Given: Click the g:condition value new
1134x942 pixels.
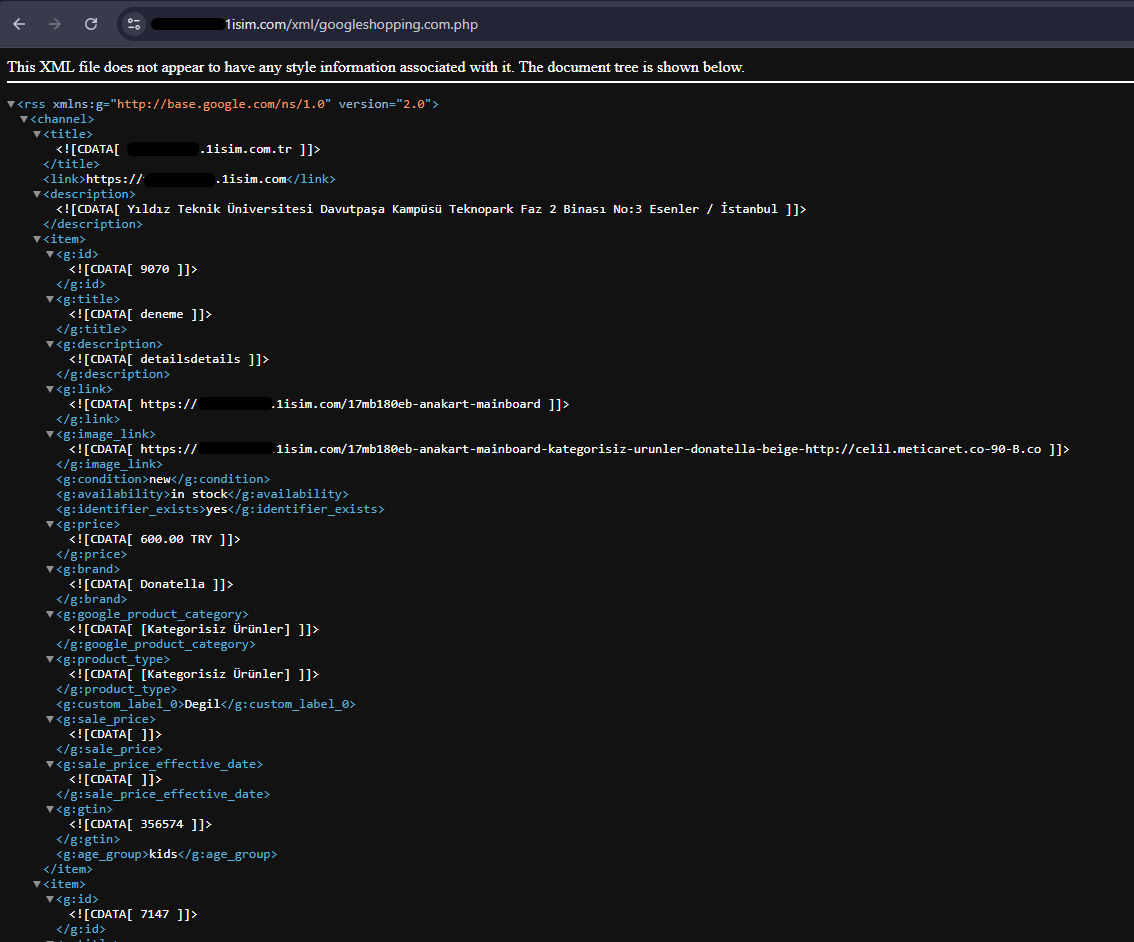Looking at the screenshot, I should coord(160,479).
